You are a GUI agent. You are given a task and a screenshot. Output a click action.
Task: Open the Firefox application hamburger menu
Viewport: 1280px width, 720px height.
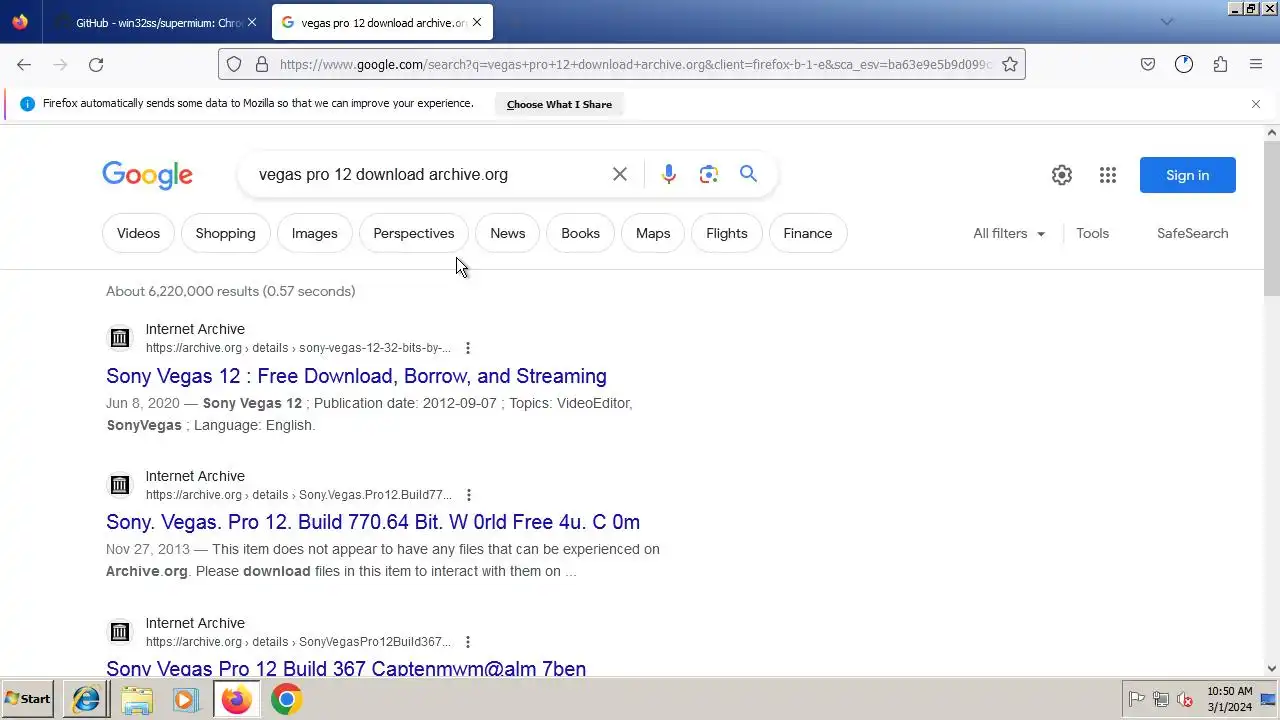tap(1256, 64)
